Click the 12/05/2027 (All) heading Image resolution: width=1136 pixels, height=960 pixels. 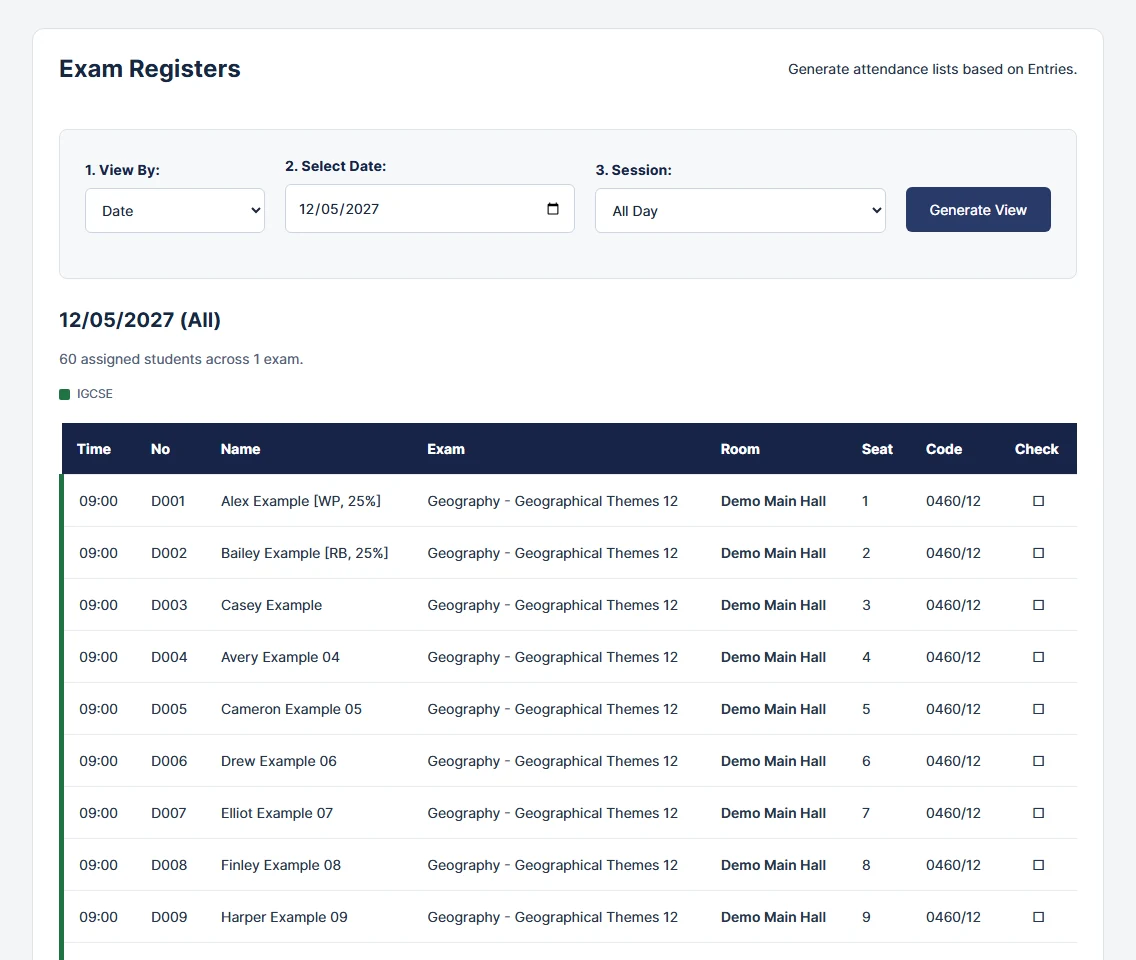pyautogui.click(x=140, y=320)
